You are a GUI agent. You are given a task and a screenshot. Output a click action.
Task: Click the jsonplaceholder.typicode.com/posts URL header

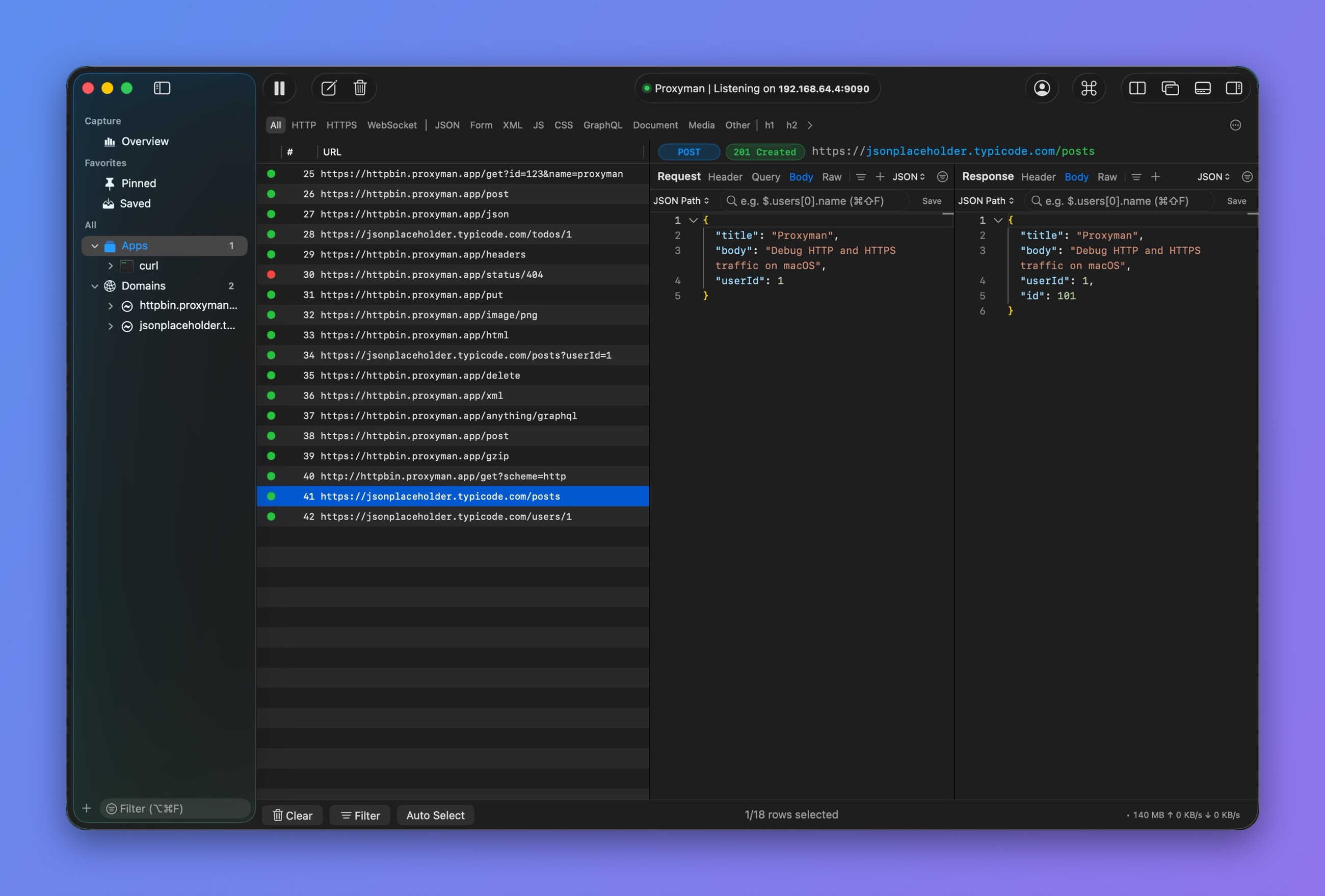pyautogui.click(x=952, y=151)
